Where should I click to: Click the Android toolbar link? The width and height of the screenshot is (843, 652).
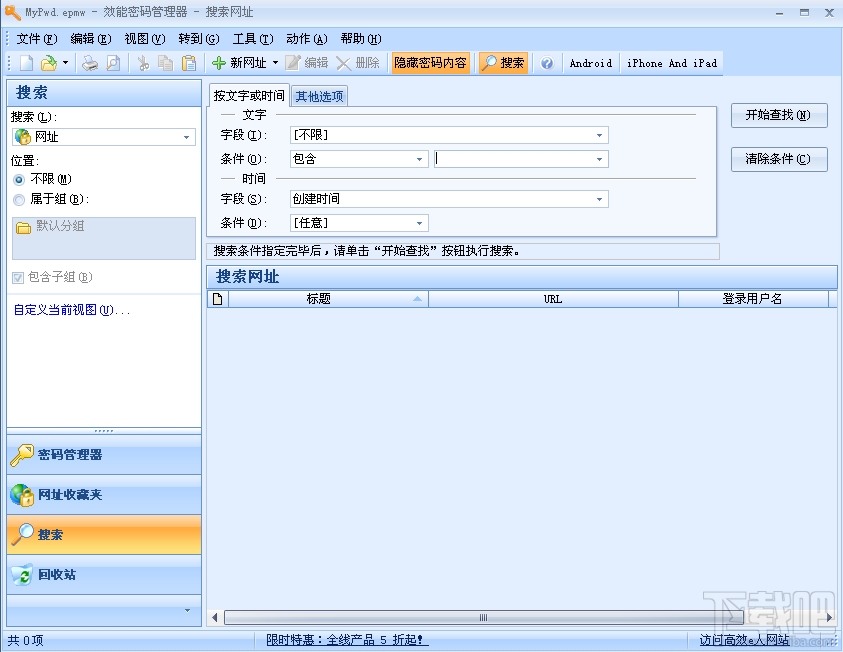click(x=591, y=63)
